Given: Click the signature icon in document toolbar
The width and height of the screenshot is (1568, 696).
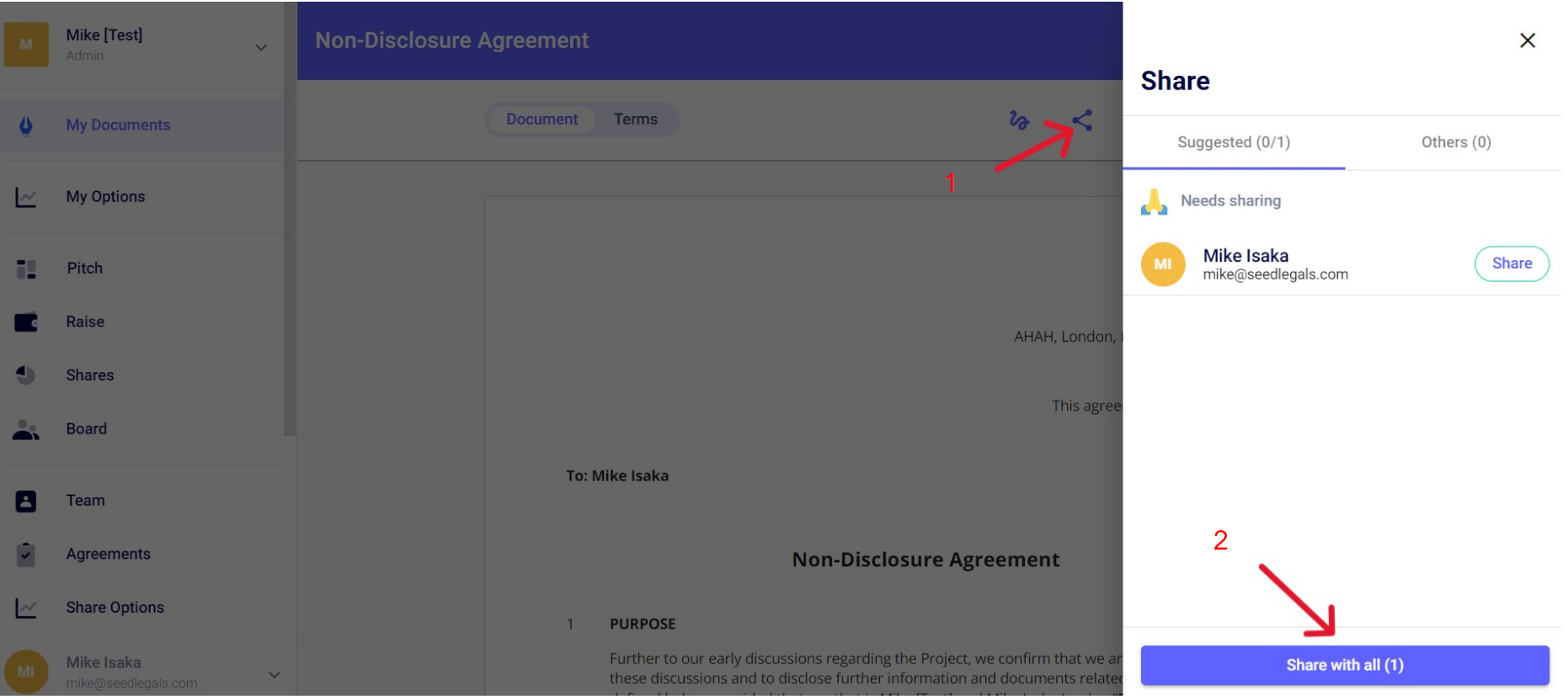Looking at the screenshot, I should click(1019, 120).
